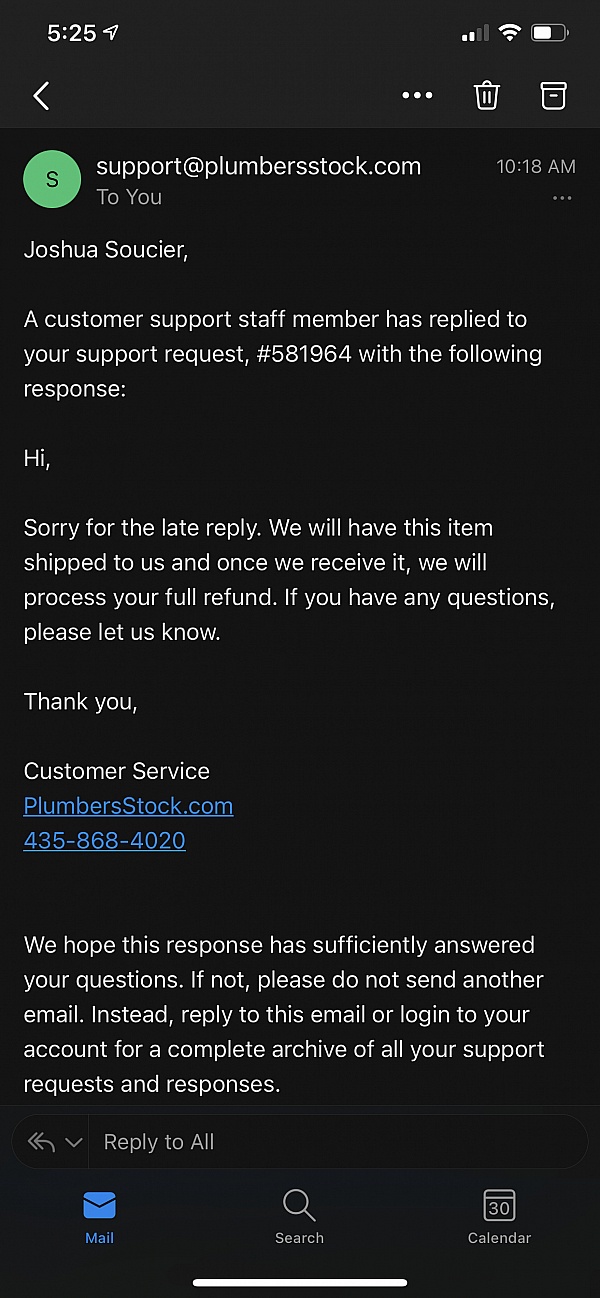Screen dimensions: 600x1298
Task: Switch to the Mail tab
Action: coord(99,1216)
